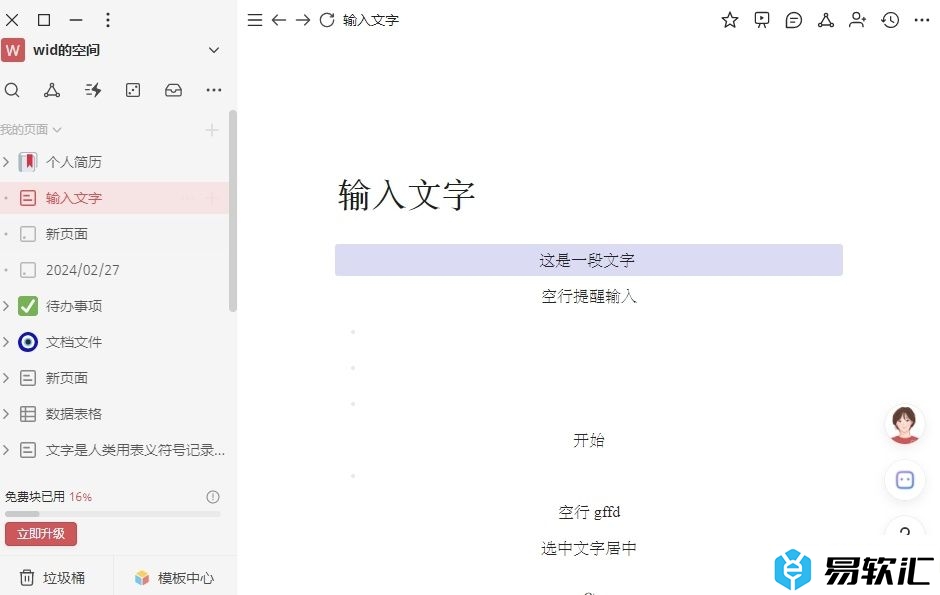The image size is (940, 595).
Task: Click the 空行提醒输入 line
Action: tap(589, 296)
